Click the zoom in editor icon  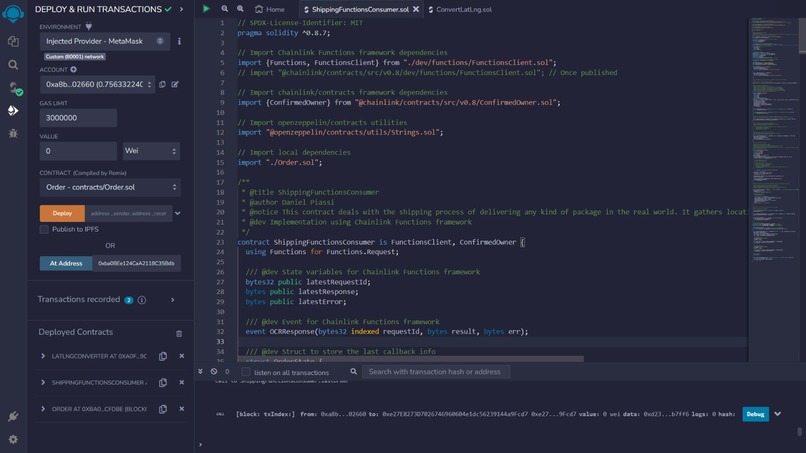pyautogui.click(x=240, y=9)
